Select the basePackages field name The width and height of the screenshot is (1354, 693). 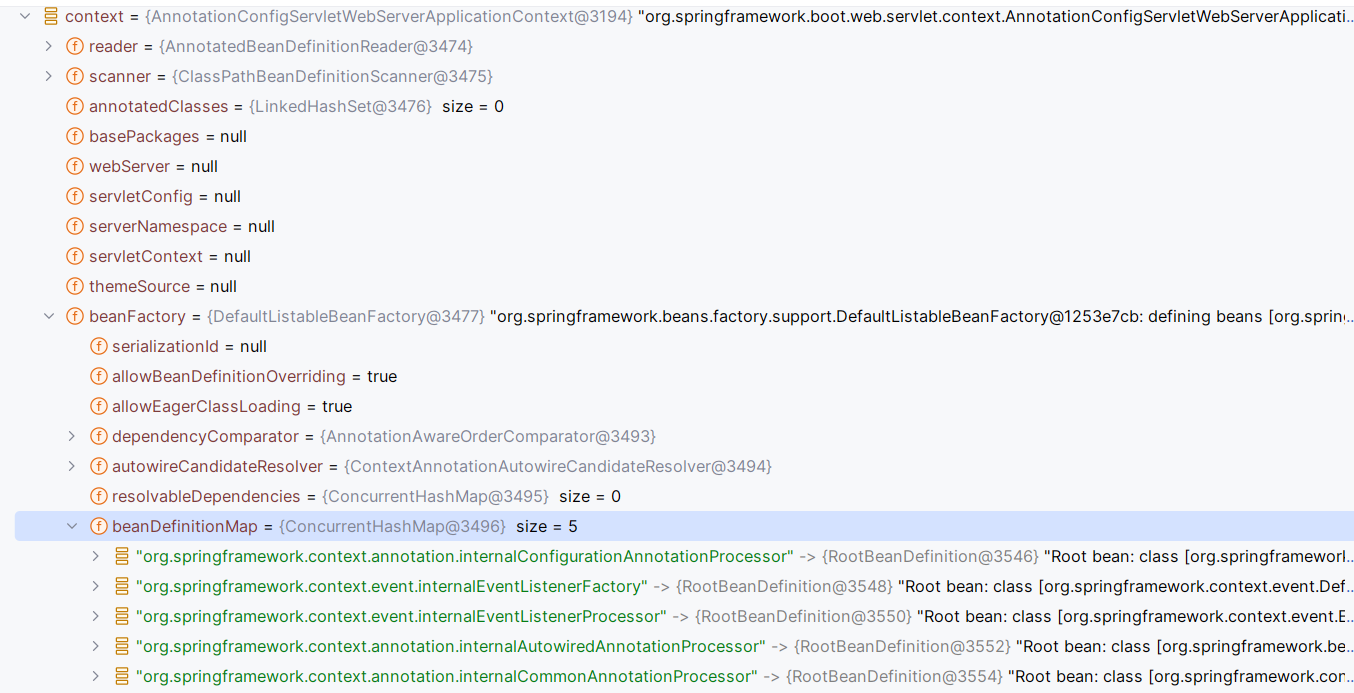pyautogui.click(x=145, y=136)
